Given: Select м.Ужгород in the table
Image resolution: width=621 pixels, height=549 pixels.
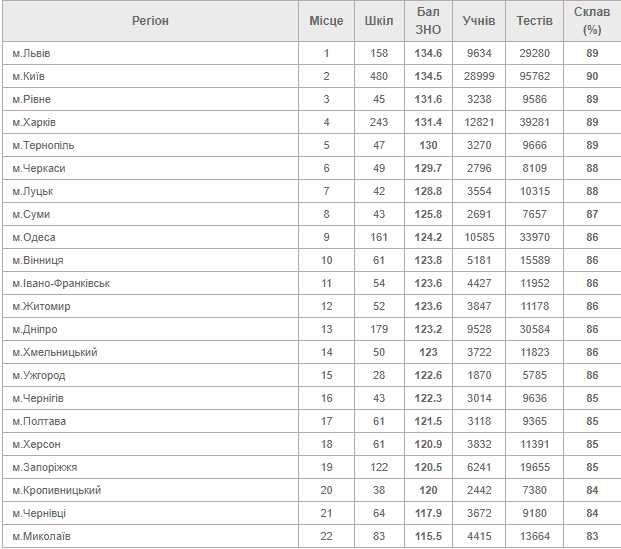Looking at the screenshot, I should pos(39,375).
